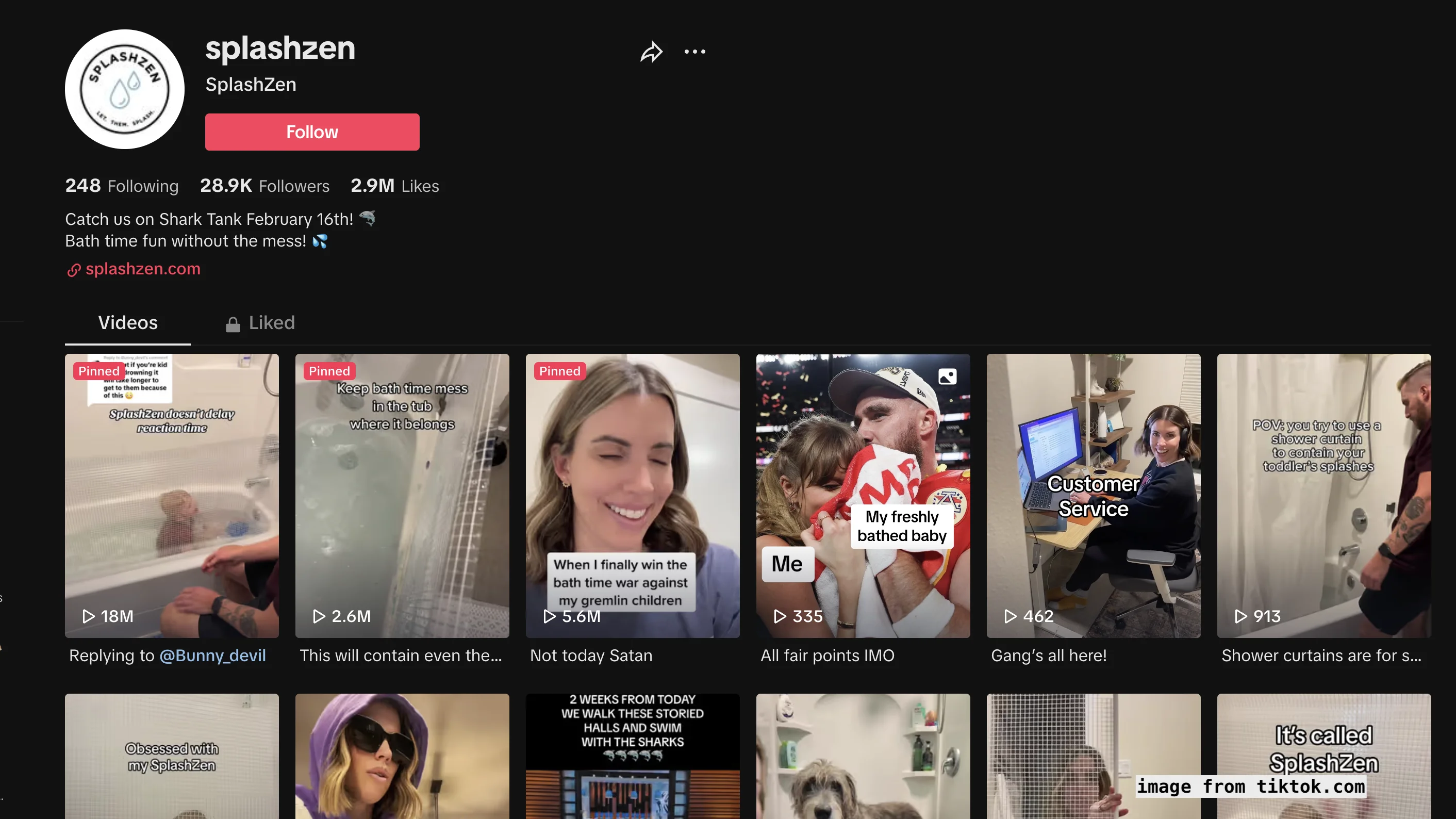This screenshot has width=1456, height=819.
Task: Click the SplashZen profile avatar
Action: (124, 89)
